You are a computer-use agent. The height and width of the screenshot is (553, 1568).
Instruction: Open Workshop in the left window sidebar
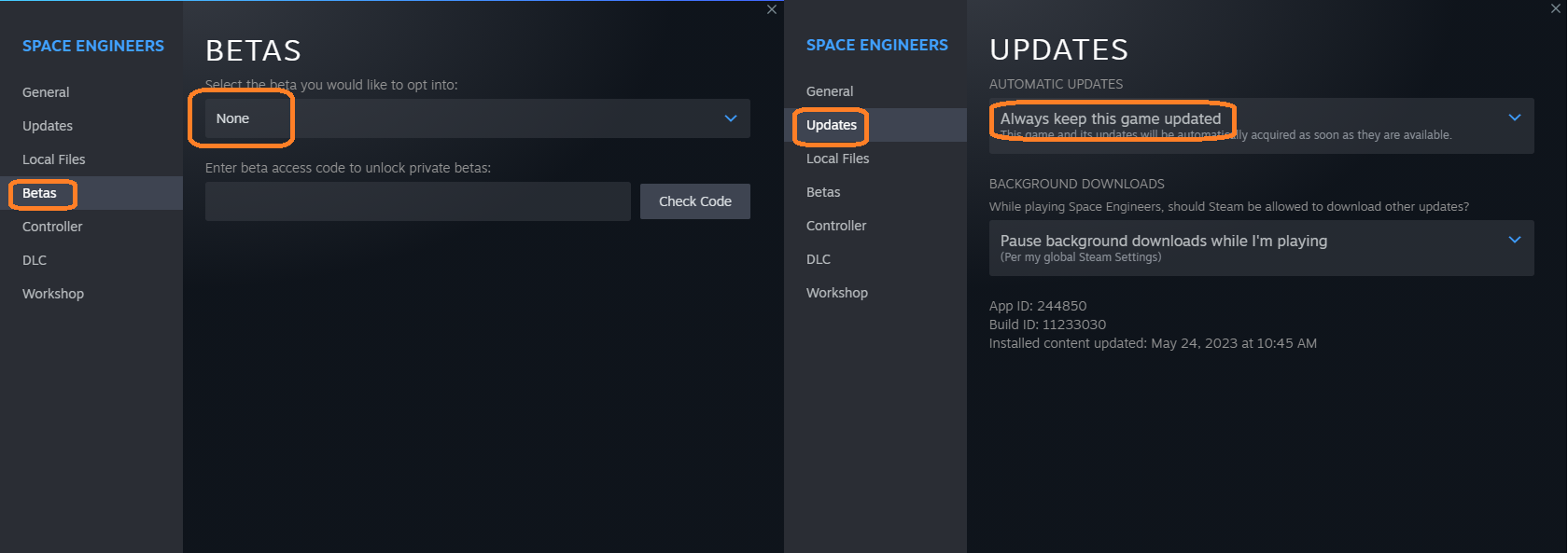[53, 294]
